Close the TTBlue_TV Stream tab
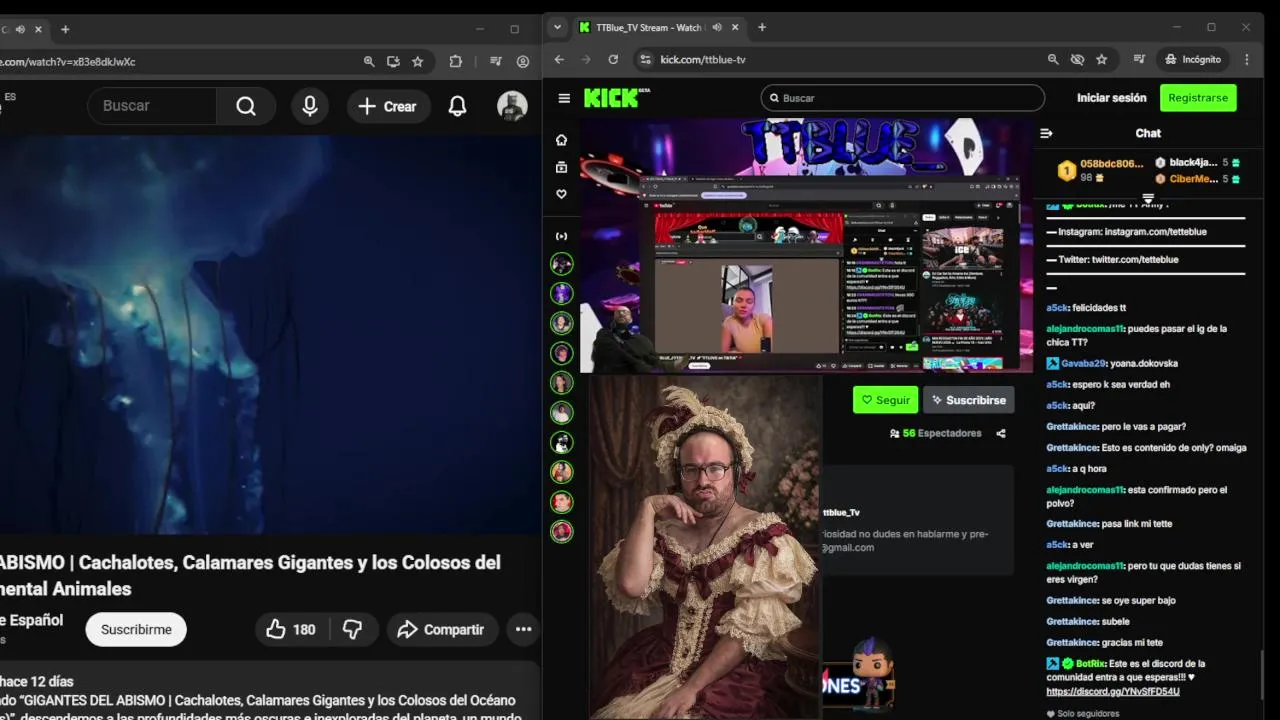Image resolution: width=1280 pixels, height=720 pixels. (735, 27)
